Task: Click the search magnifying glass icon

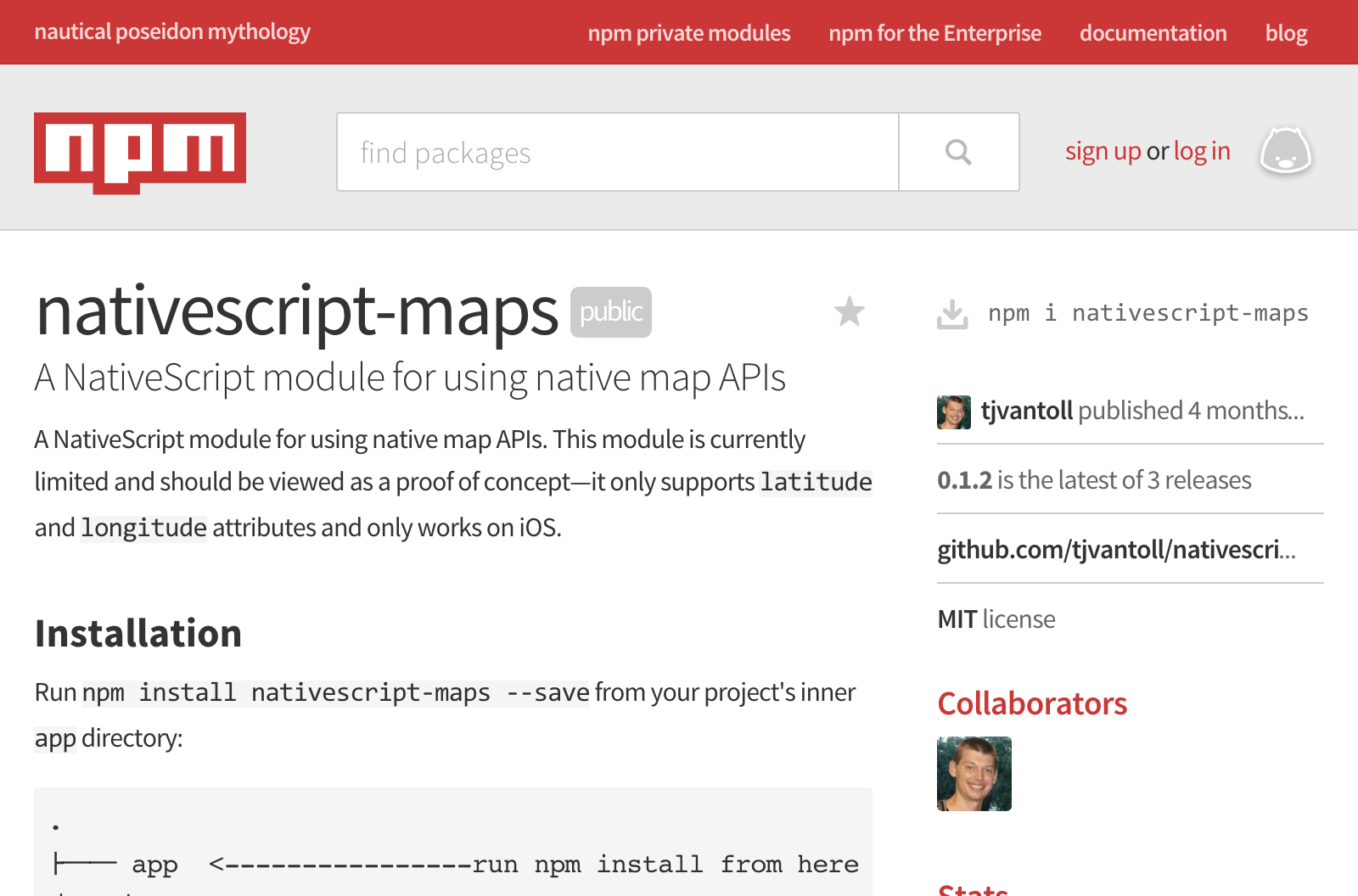Action: pos(959,153)
